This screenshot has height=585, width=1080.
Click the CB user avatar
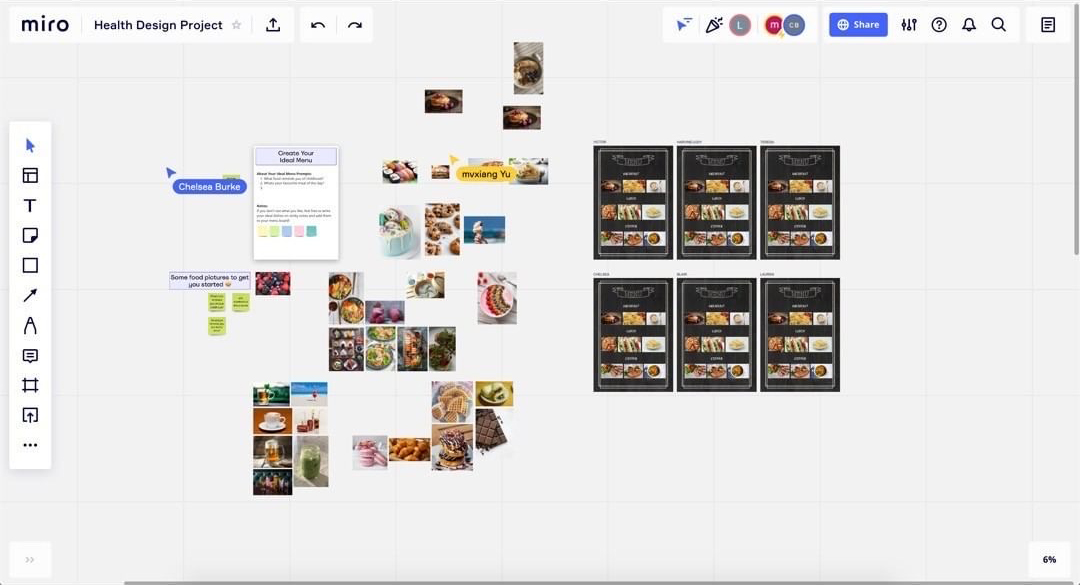click(794, 25)
